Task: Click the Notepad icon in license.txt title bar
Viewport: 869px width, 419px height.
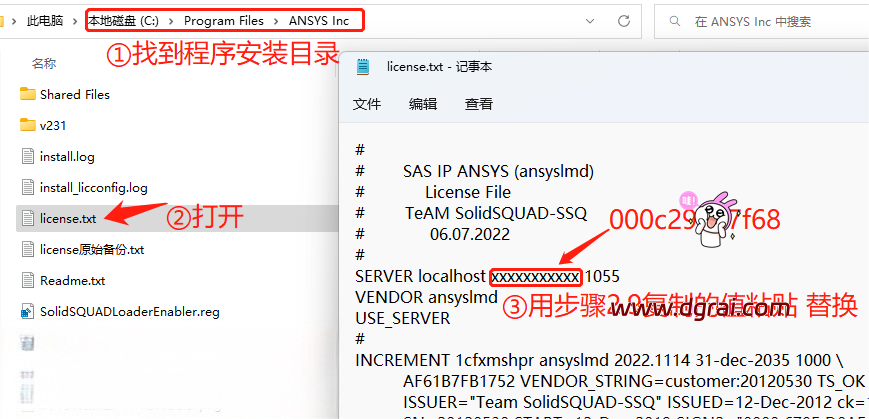Action: (x=364, y=67)
